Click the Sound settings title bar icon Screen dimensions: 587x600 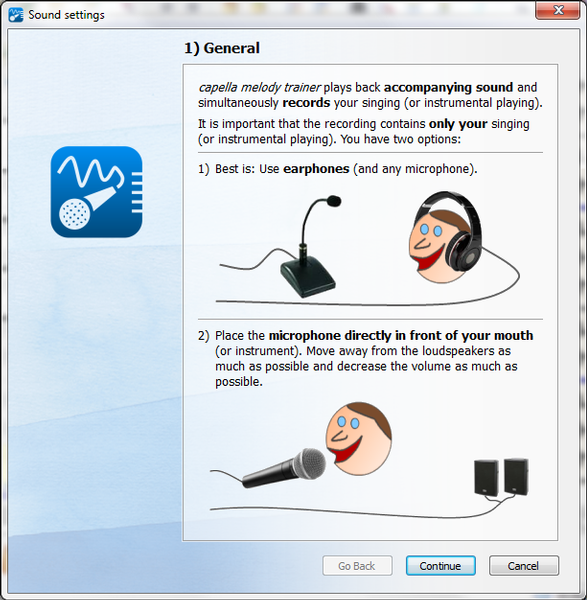click(16, 15)
